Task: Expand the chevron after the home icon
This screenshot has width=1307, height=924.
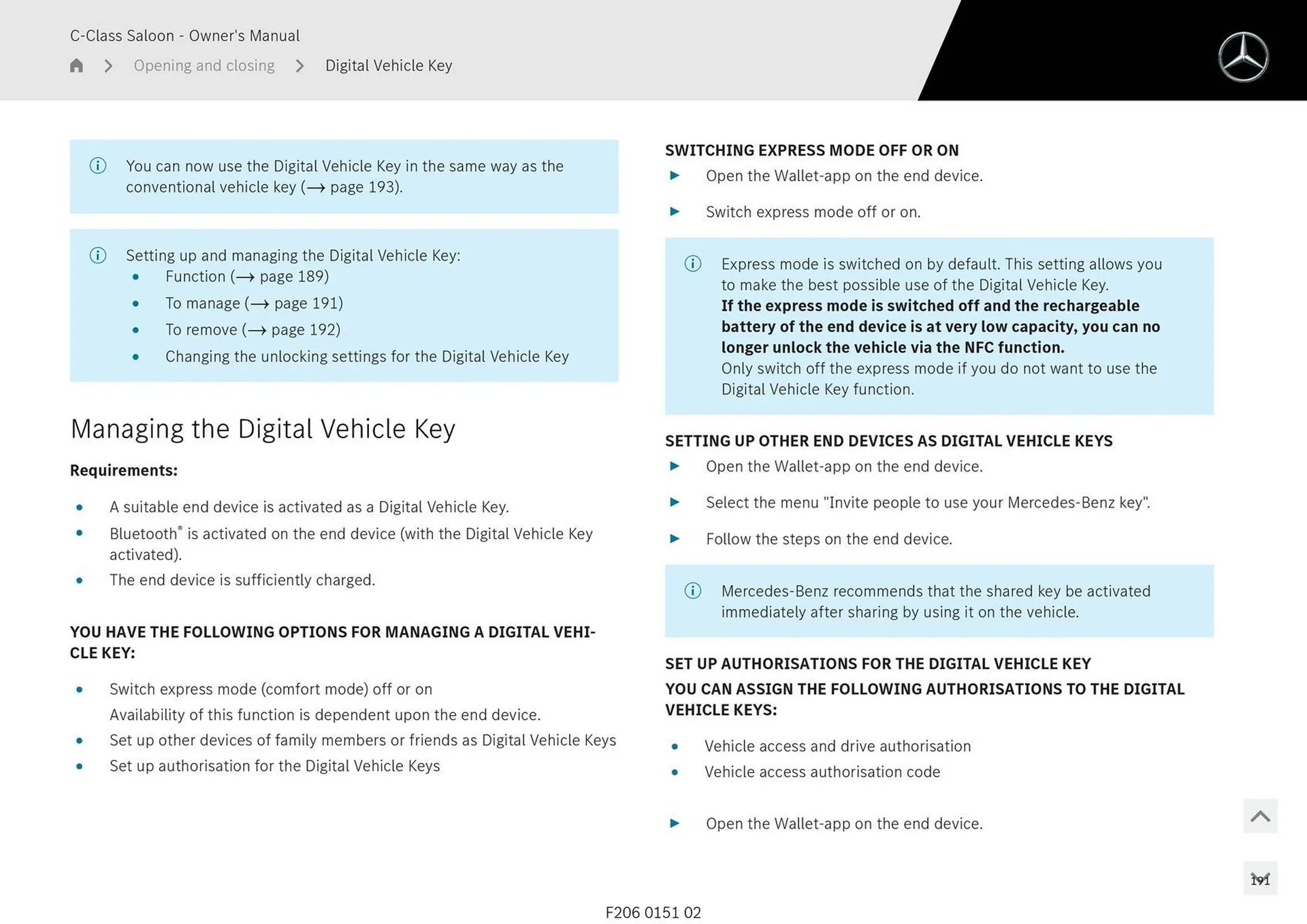Action: (x=108, y=66)
